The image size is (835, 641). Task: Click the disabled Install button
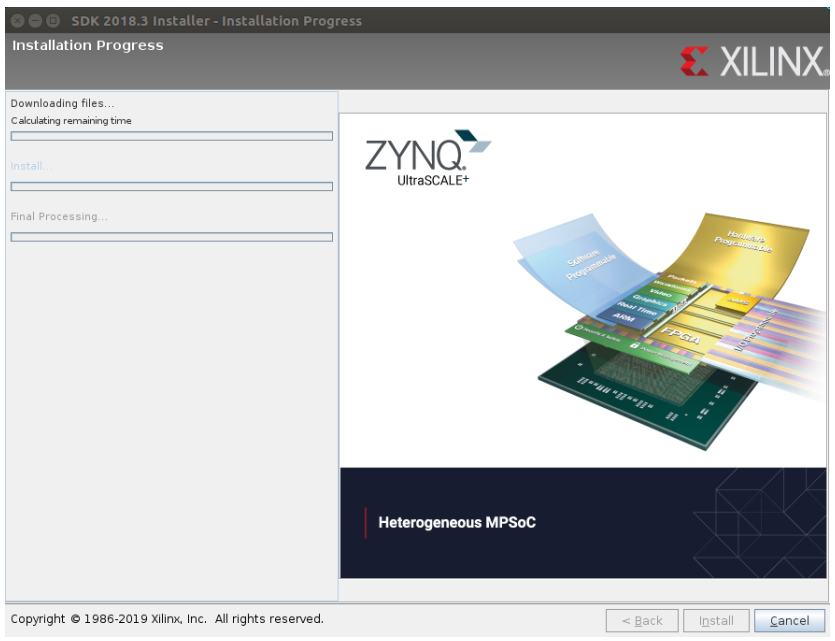tap(716, 620)
